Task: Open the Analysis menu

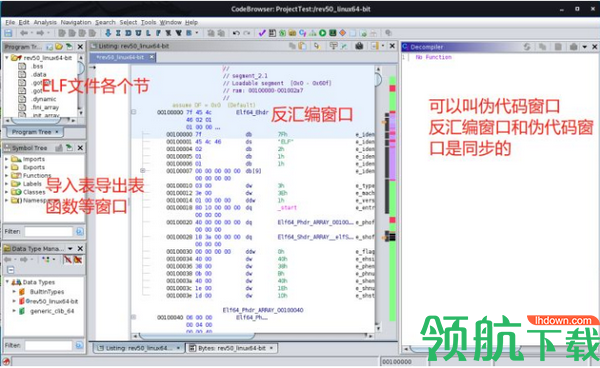Action: pos(45,22)
